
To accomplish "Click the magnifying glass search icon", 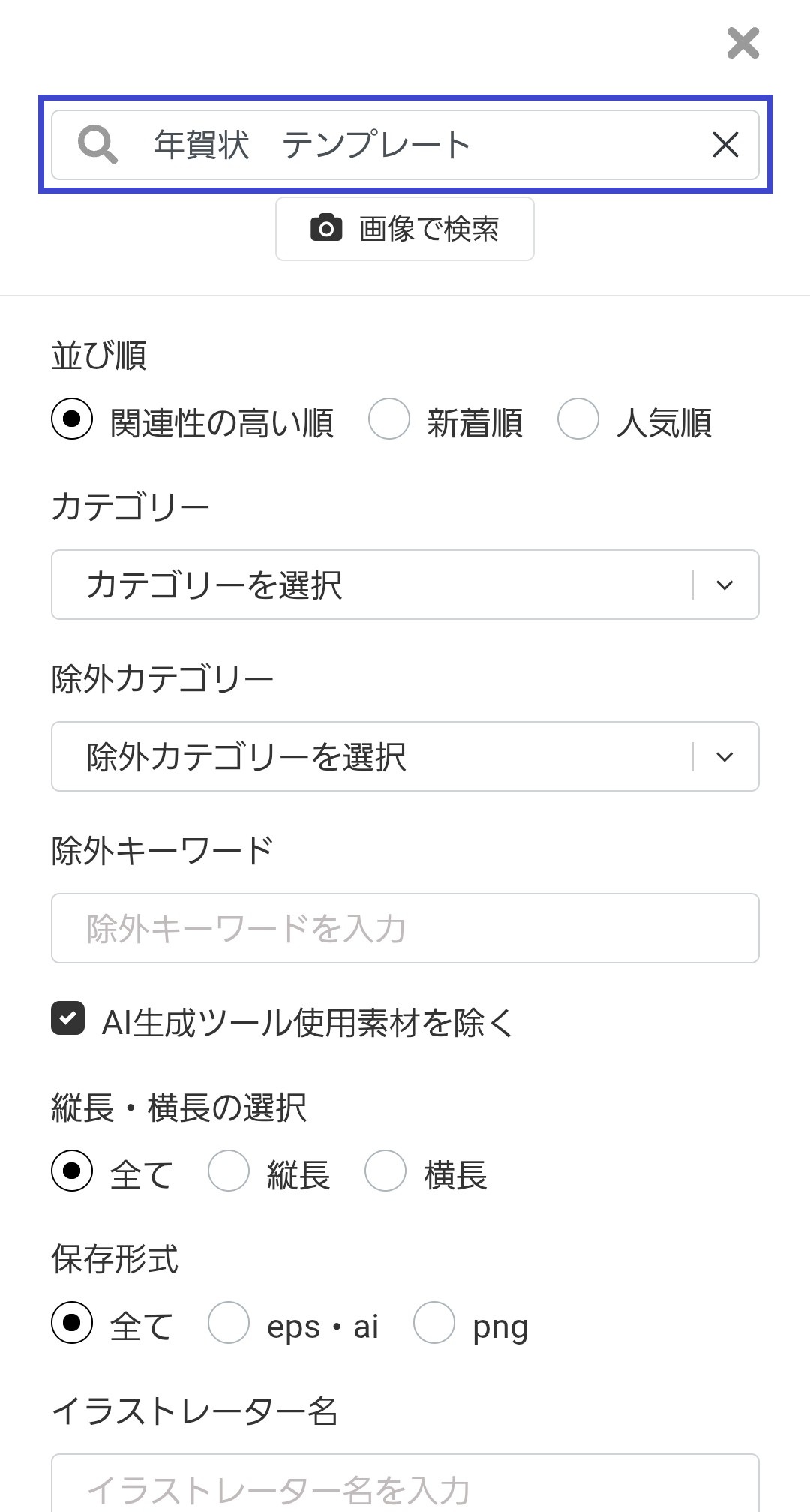I will pos(97,144).
